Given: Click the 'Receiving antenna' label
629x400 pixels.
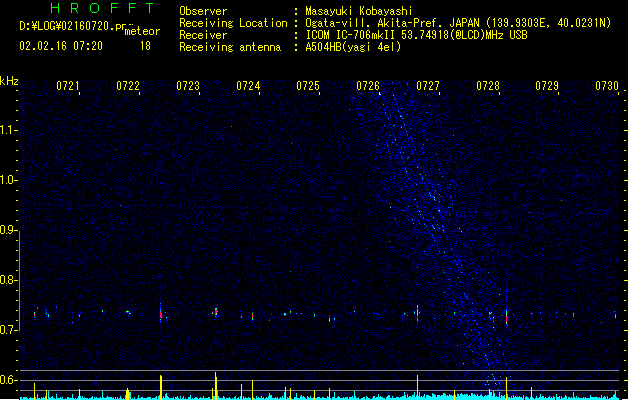Looking at the screenshot, I should [x=230, y=47].
